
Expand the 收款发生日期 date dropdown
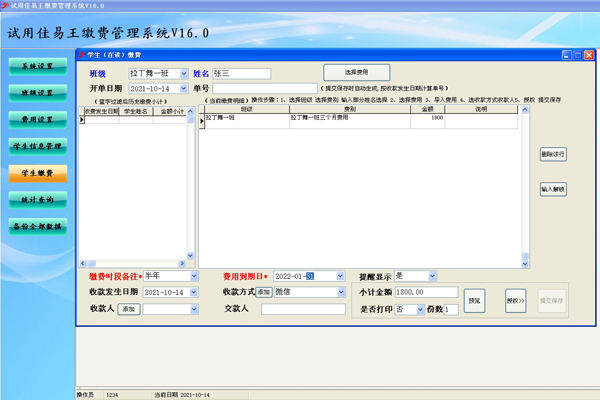pyautogui.click(x=194, y=292)
